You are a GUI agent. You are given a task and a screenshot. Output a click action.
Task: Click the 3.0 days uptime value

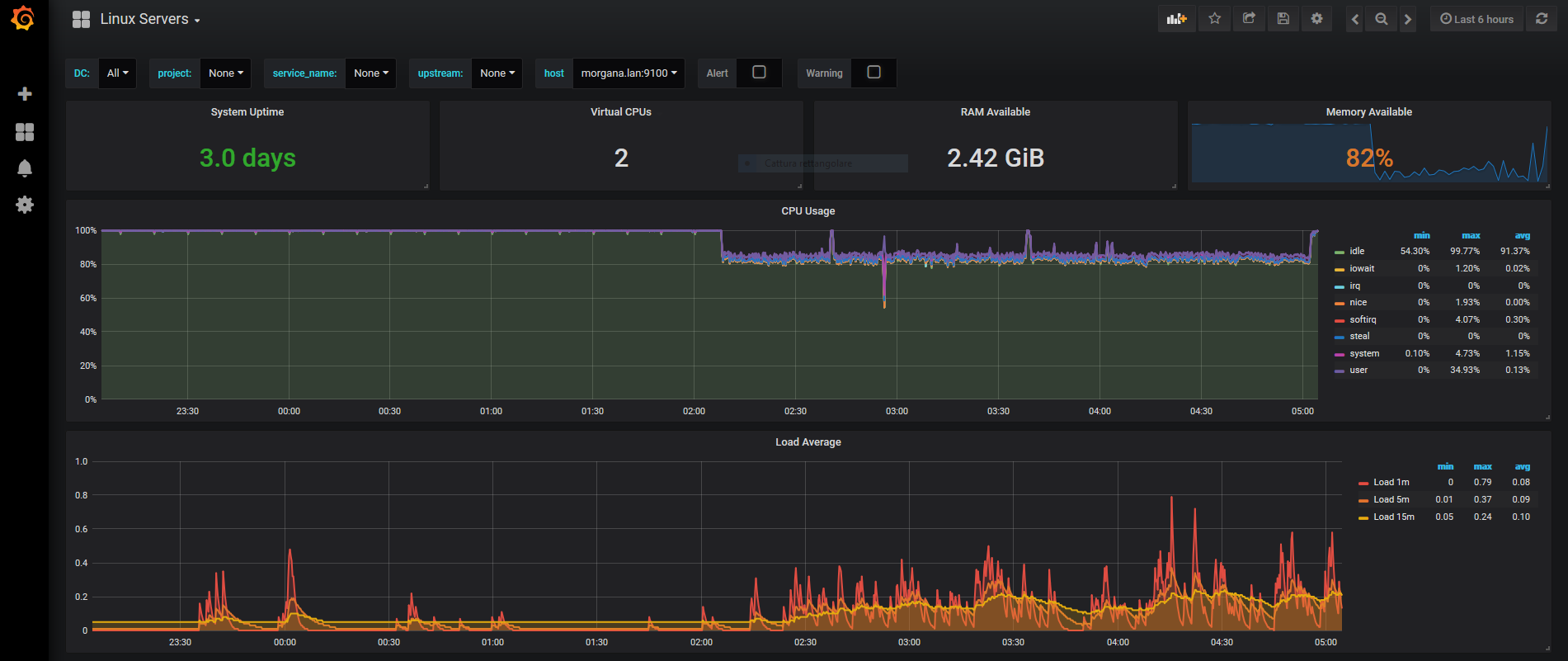tap(247, 158)
